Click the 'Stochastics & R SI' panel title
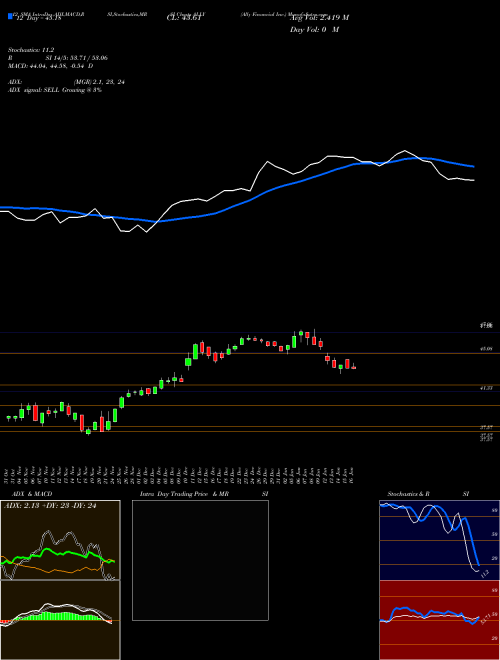500x660 pixels. pyautogui.click(x=428, y=494)
